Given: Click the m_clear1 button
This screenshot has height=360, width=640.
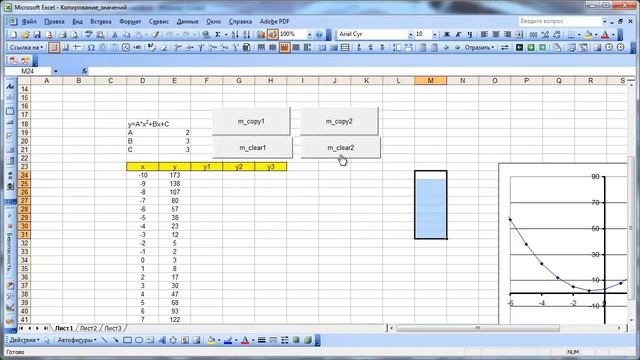Looking at the screenshot, I should click(252, 147).
